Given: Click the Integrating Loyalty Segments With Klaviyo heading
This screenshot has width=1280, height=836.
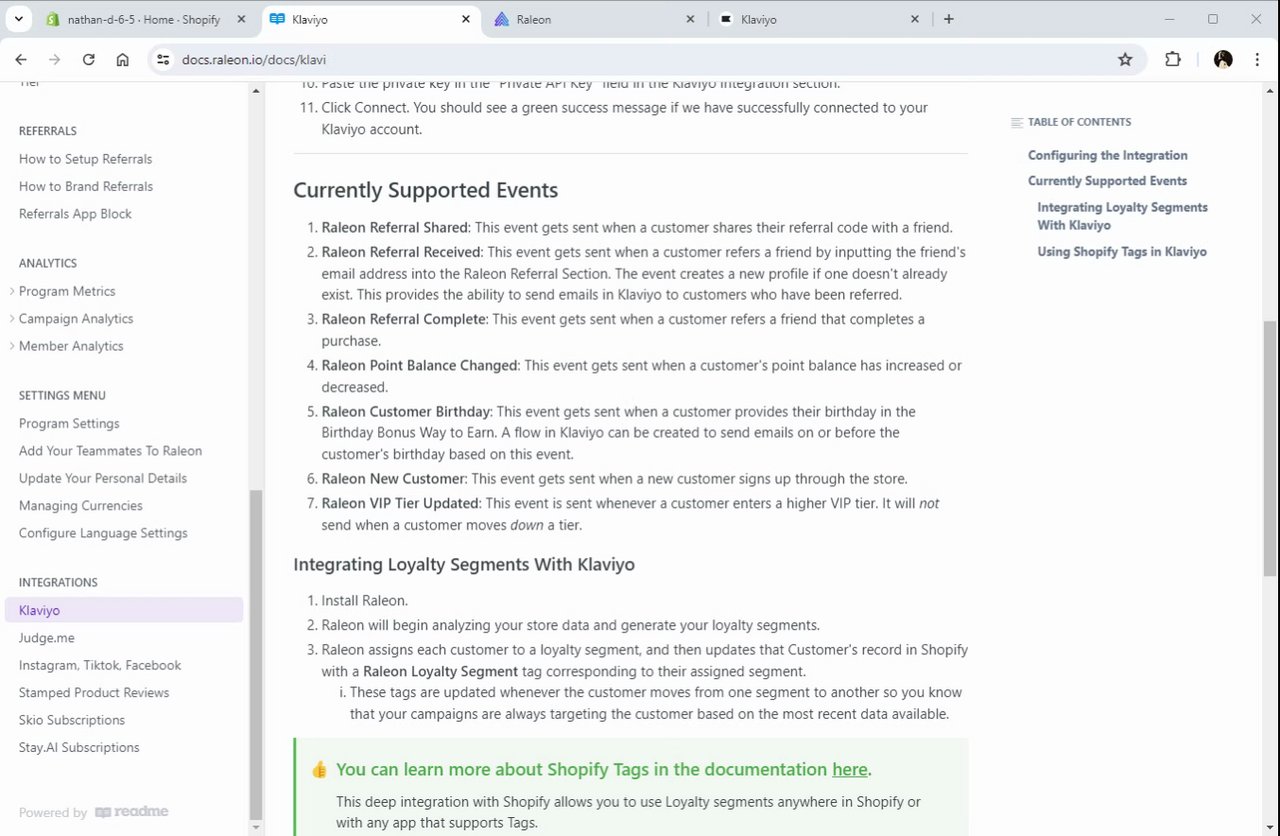Looking at the screenshot, I should (x=464, y=565).
